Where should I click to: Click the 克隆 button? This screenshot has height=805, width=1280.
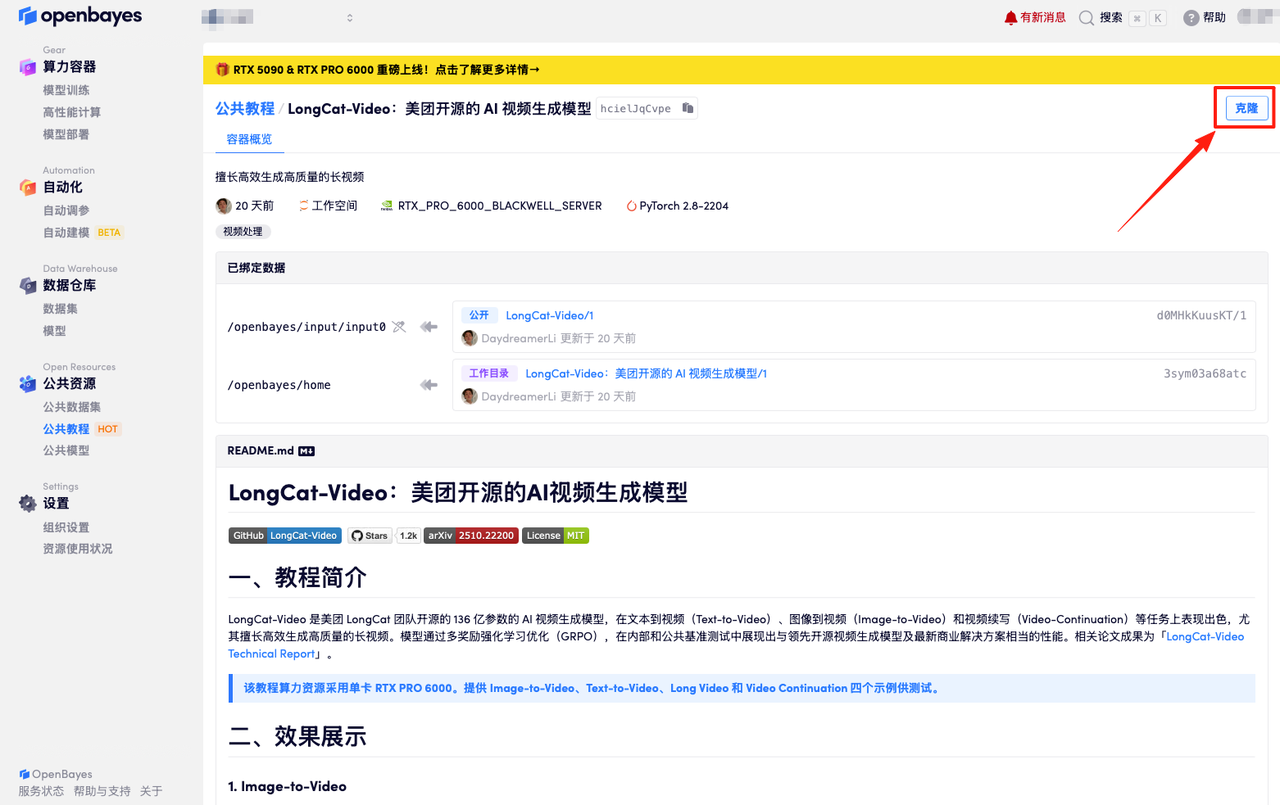click(1246, 108)
